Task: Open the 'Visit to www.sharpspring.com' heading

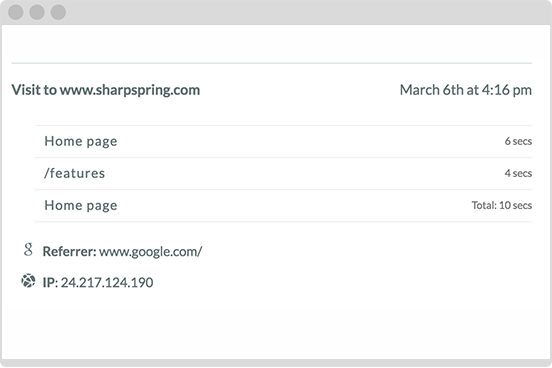Action: pyautogui.click(x=106, y=90)
